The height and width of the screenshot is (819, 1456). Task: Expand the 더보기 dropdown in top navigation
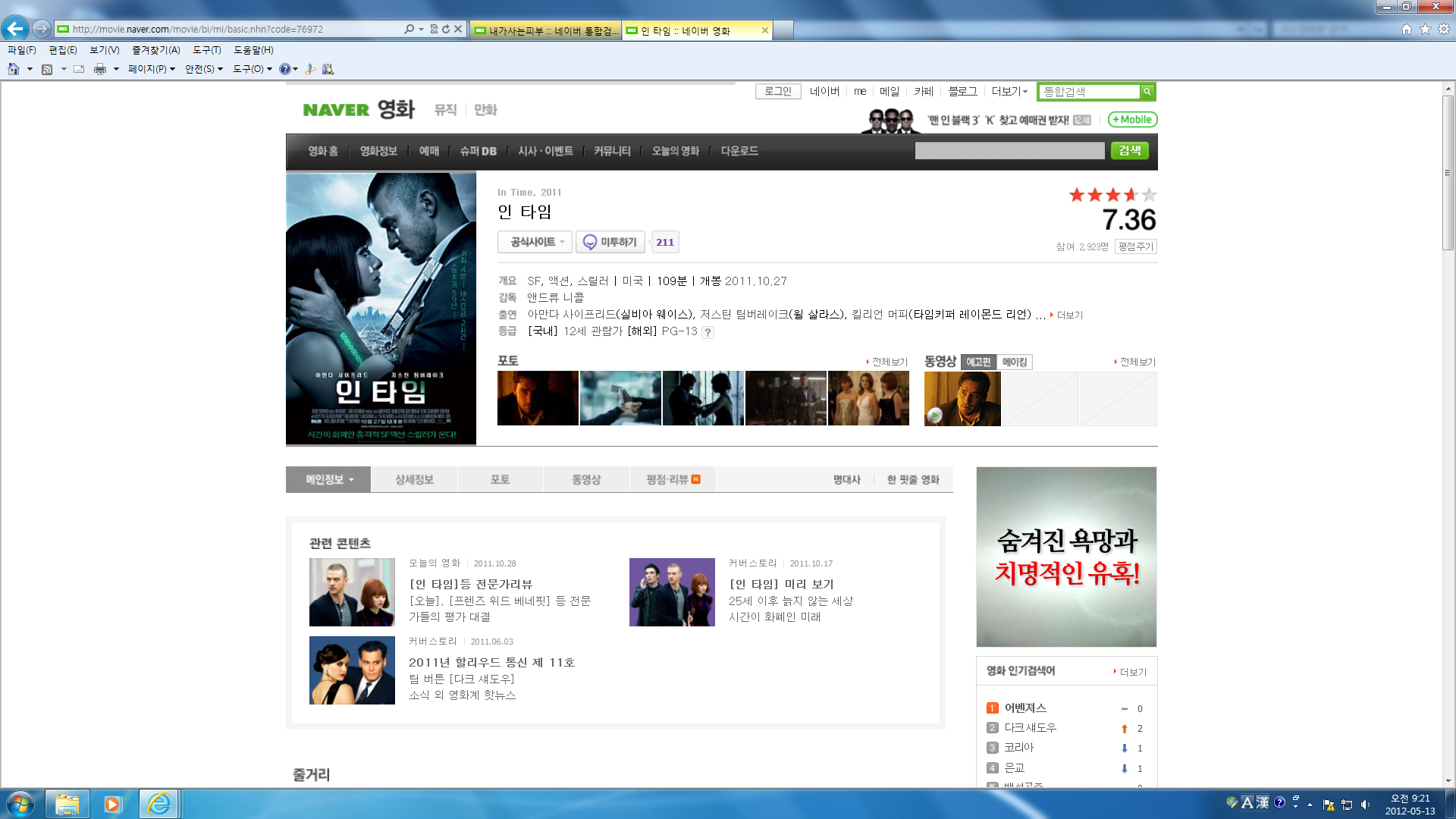[1009, 92]
